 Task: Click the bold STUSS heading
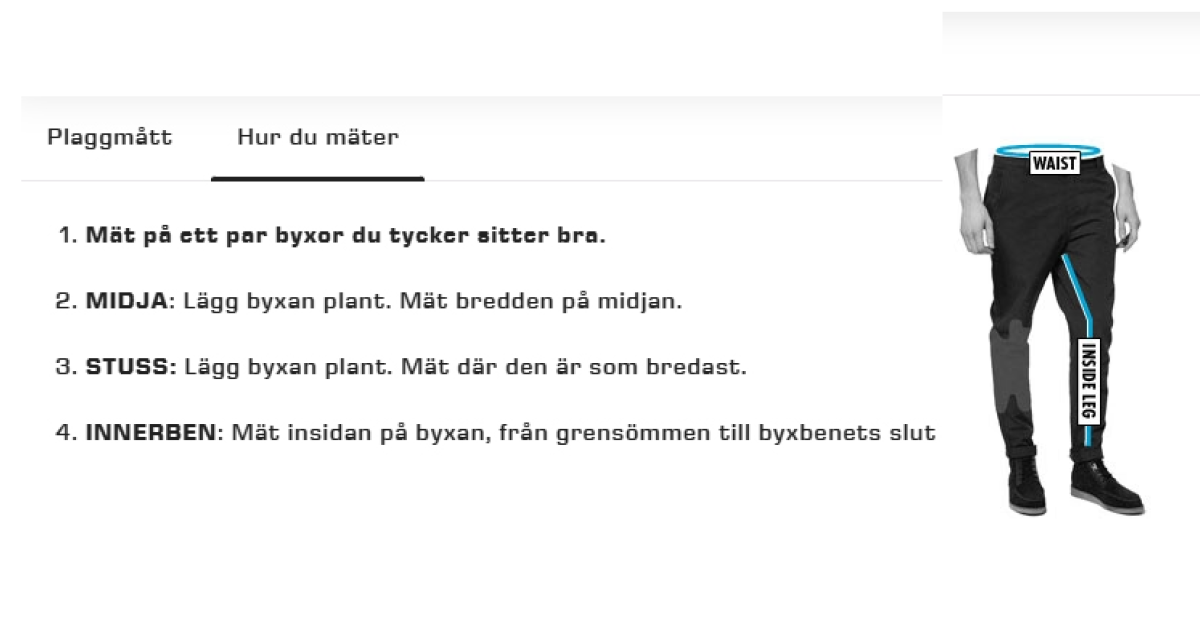[130, 367]
